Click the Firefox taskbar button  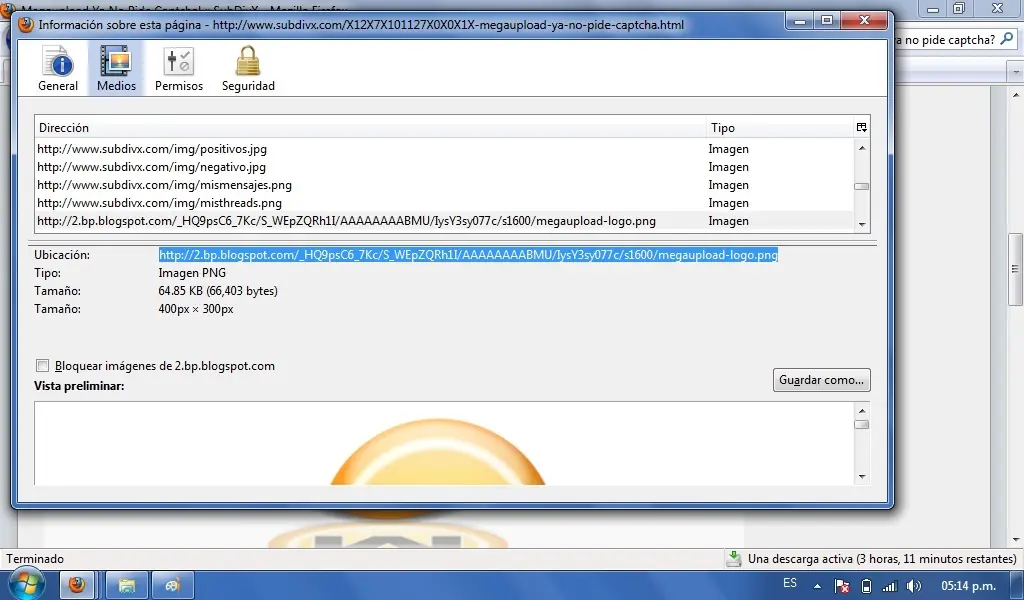click(77, 584)
